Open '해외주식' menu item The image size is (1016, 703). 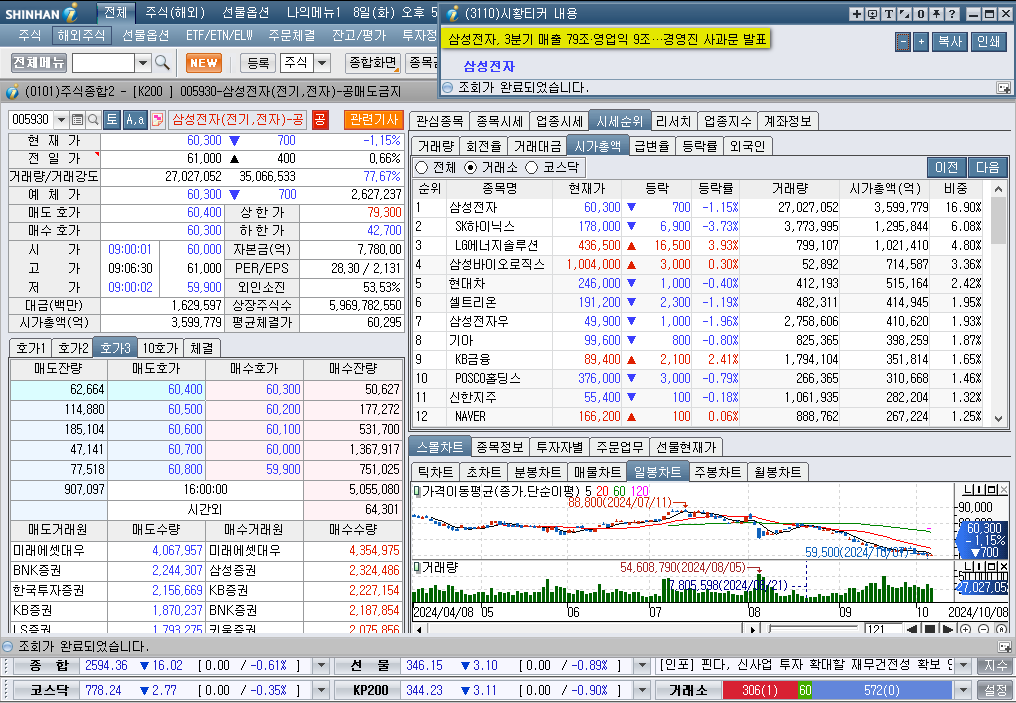click(81, 35)
